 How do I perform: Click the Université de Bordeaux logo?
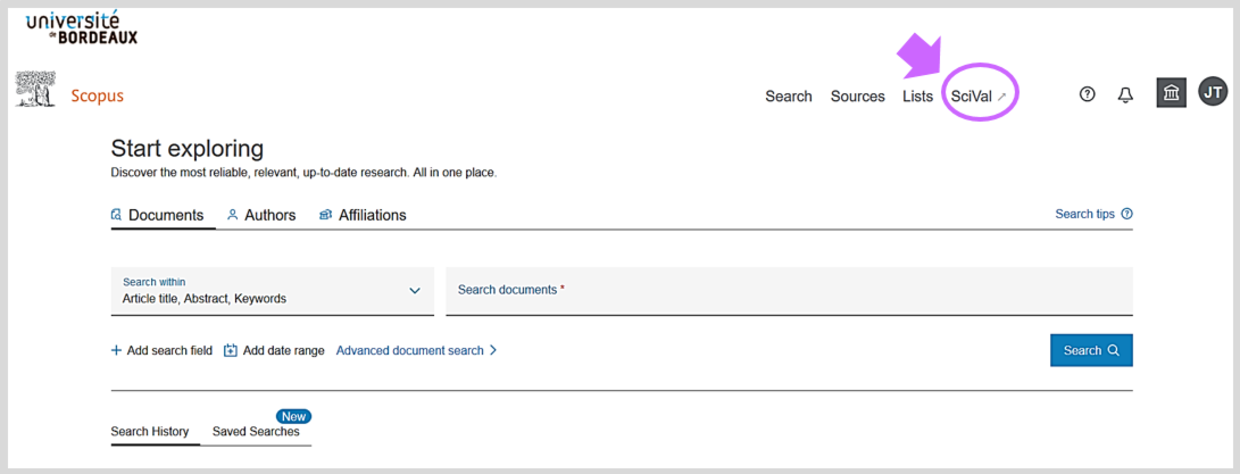pyautogui.click(x=82, y=28)
